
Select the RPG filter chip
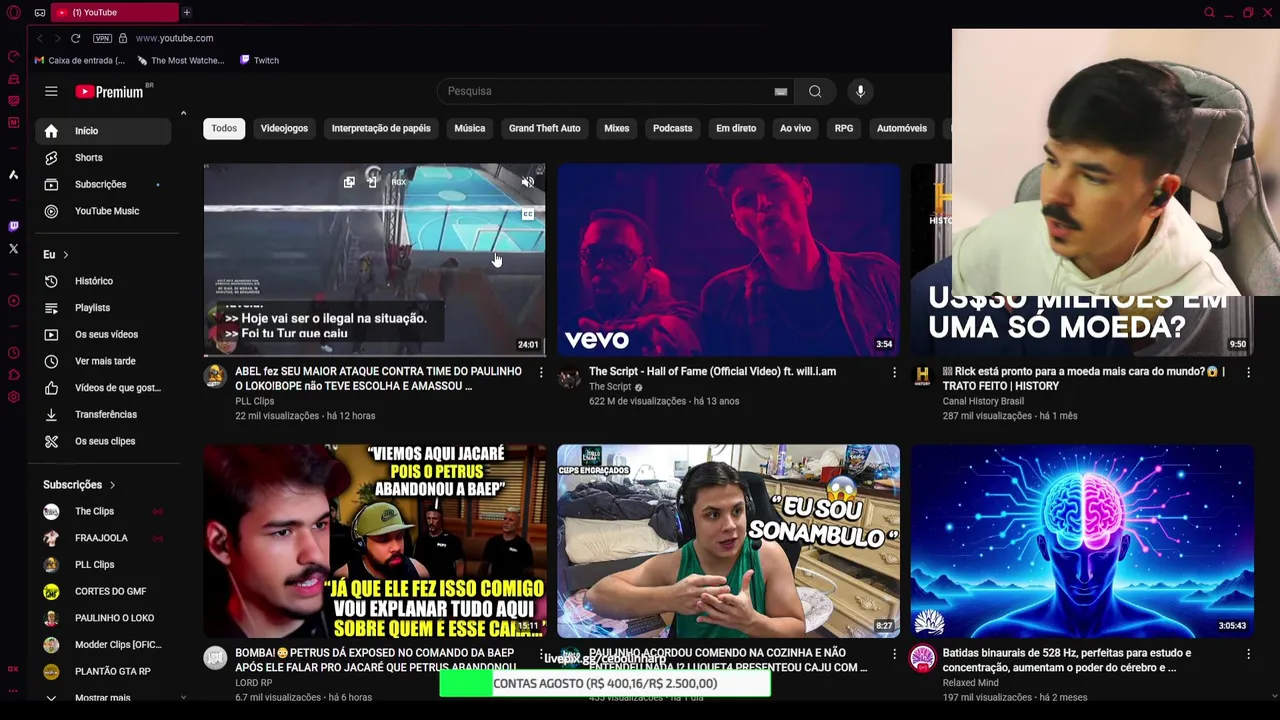tap(844, 128)
